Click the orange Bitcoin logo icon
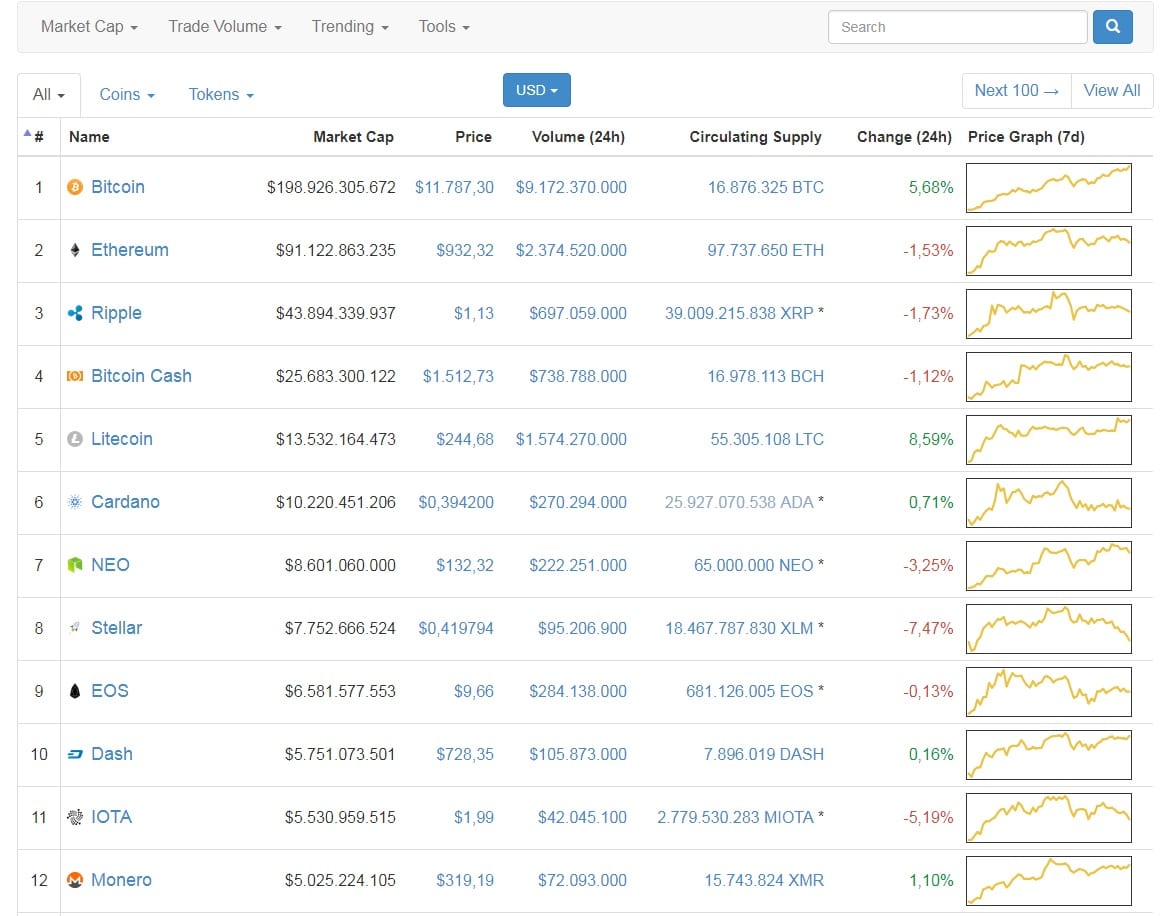Screen dimensions: 1170x916 point(75,187)
